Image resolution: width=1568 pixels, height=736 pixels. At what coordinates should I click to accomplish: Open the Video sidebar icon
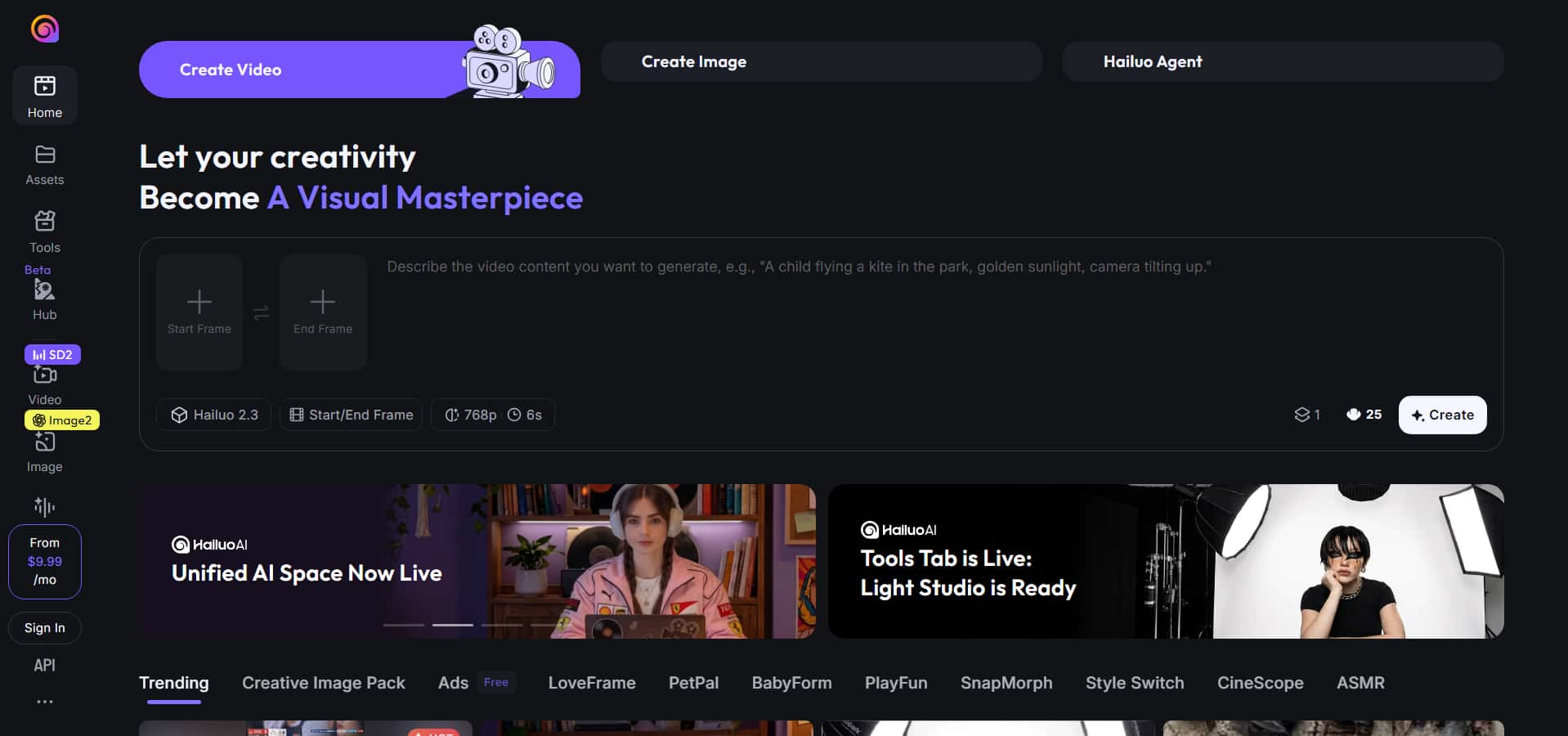tap(45, 375)
